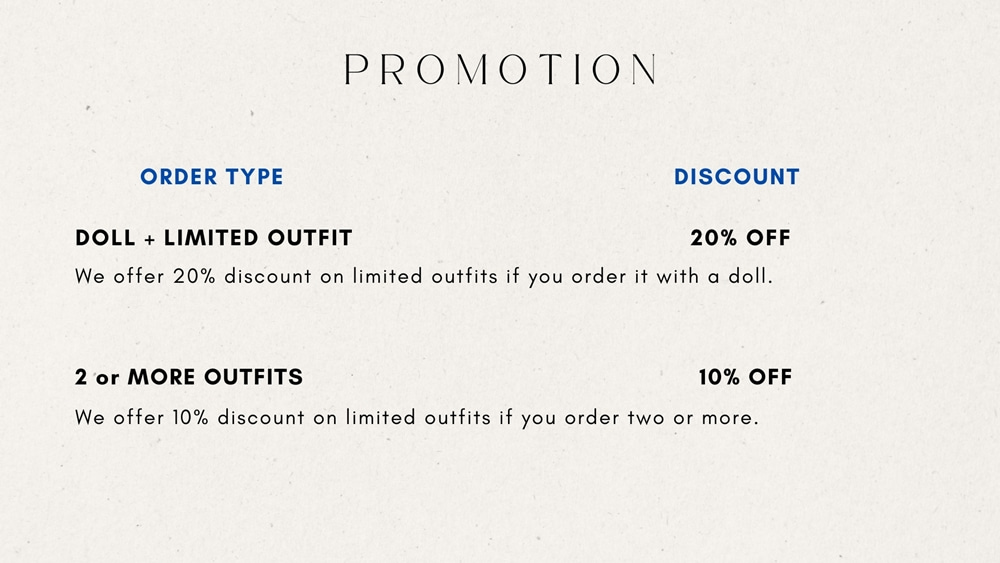Image resolution: width=1000 pixels, height=563 pixels.
Task: Click the DOLL + LIMITED OUTFIT heading
Action: pyautogui.click(x=214, y=238)
